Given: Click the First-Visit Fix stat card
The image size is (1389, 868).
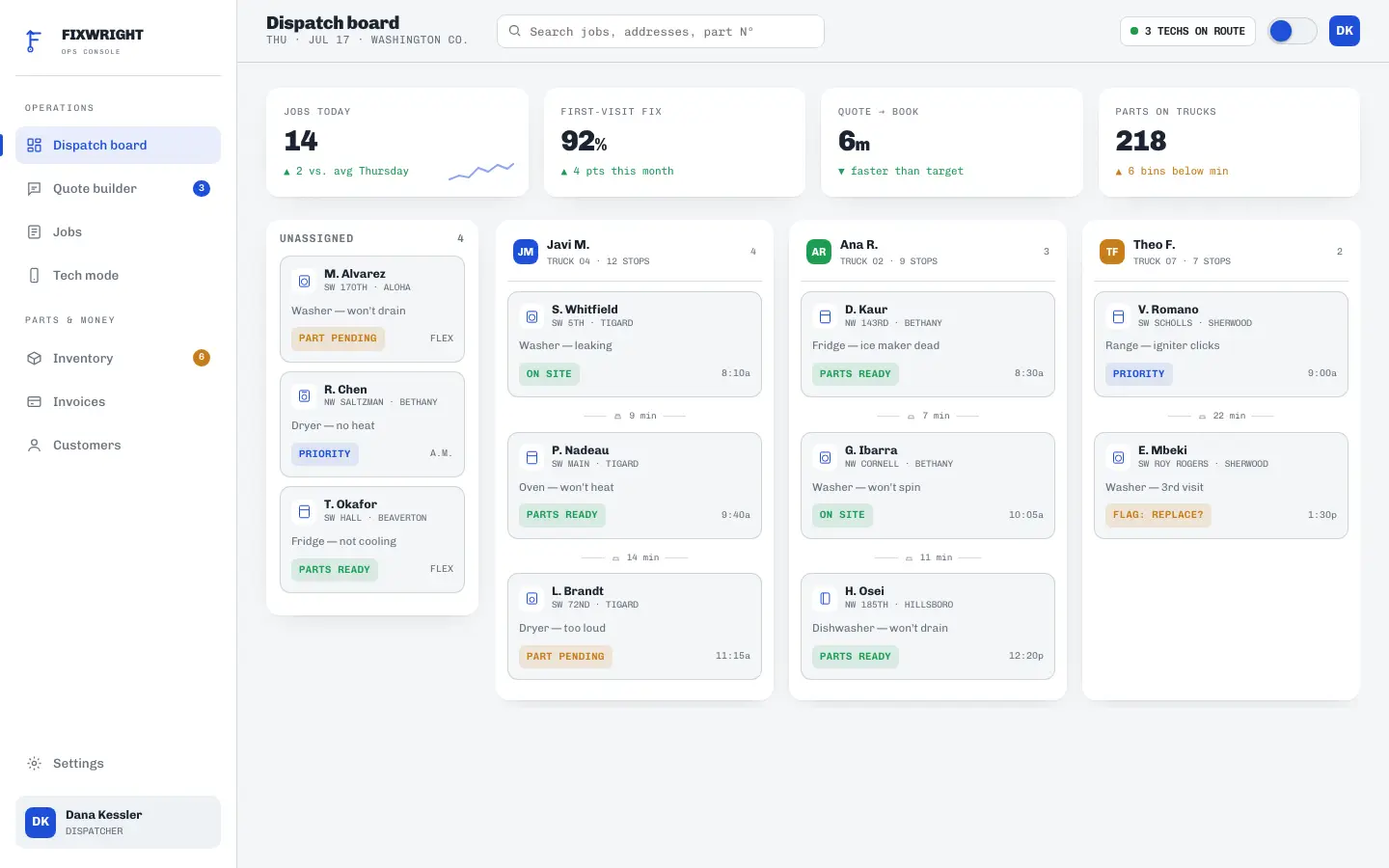Looking at the screenshot, I should (674, 143).
